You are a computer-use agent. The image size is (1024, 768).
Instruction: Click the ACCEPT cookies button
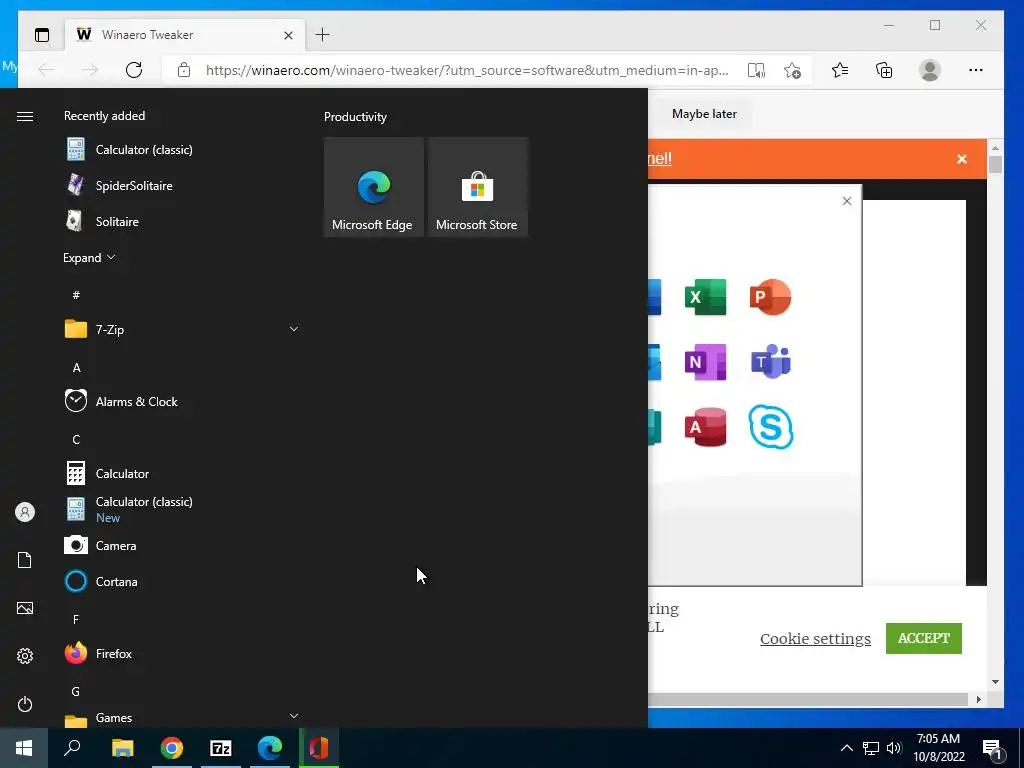pyautogui.click(x=923, y=638)
